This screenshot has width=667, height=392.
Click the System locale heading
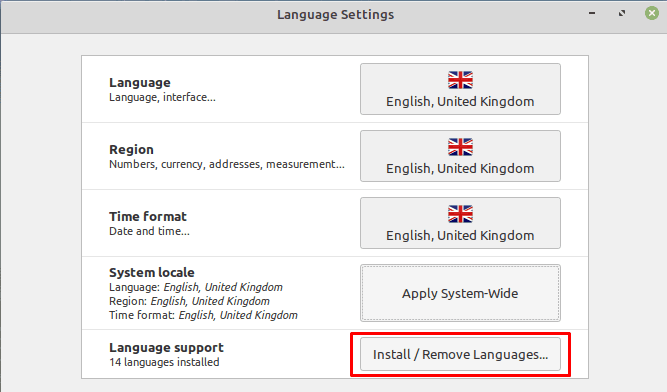(151, 272)
